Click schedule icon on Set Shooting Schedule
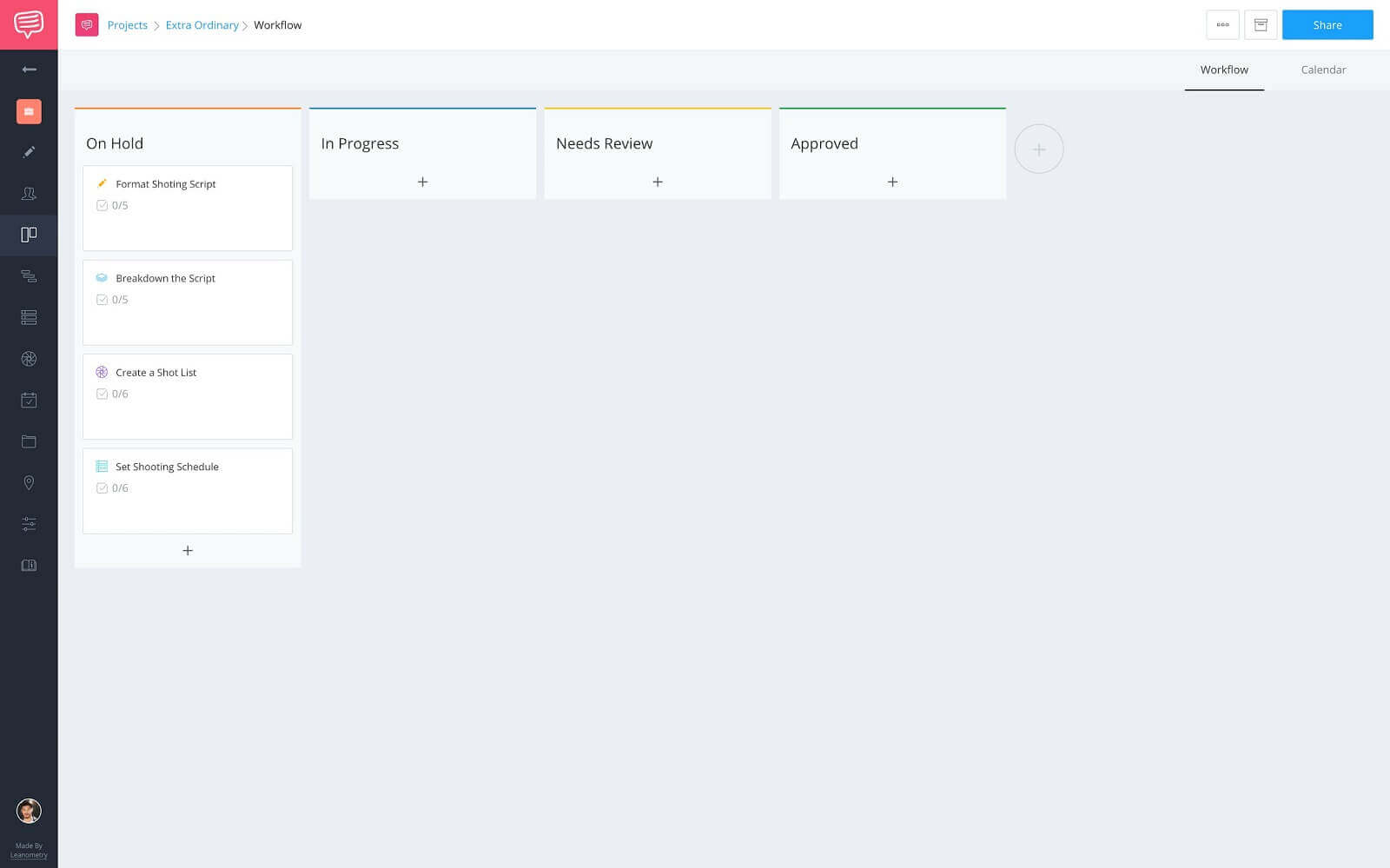1390x868 pixels. [102, 467]
